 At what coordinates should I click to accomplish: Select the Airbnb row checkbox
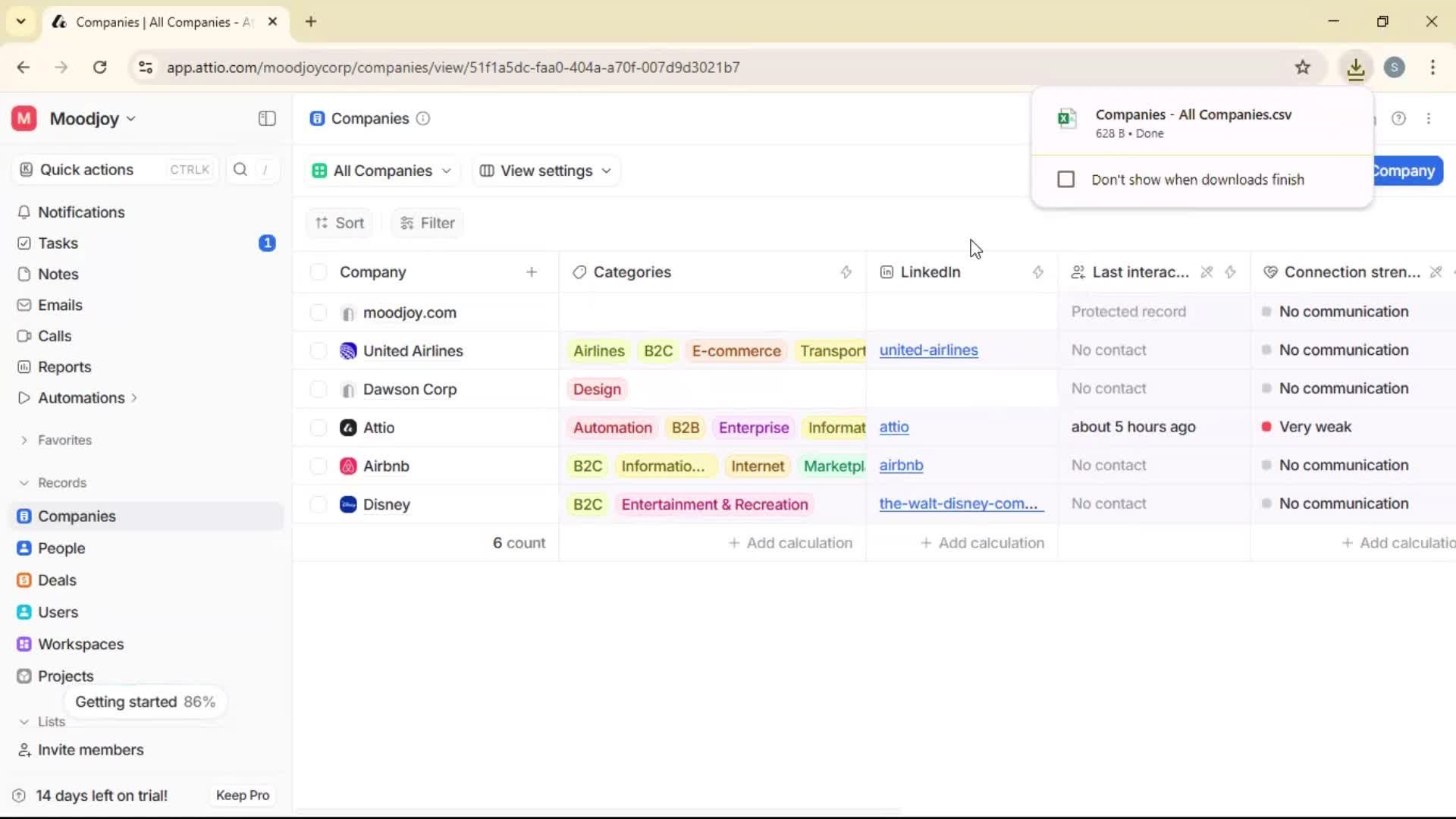tap(318, 465)
